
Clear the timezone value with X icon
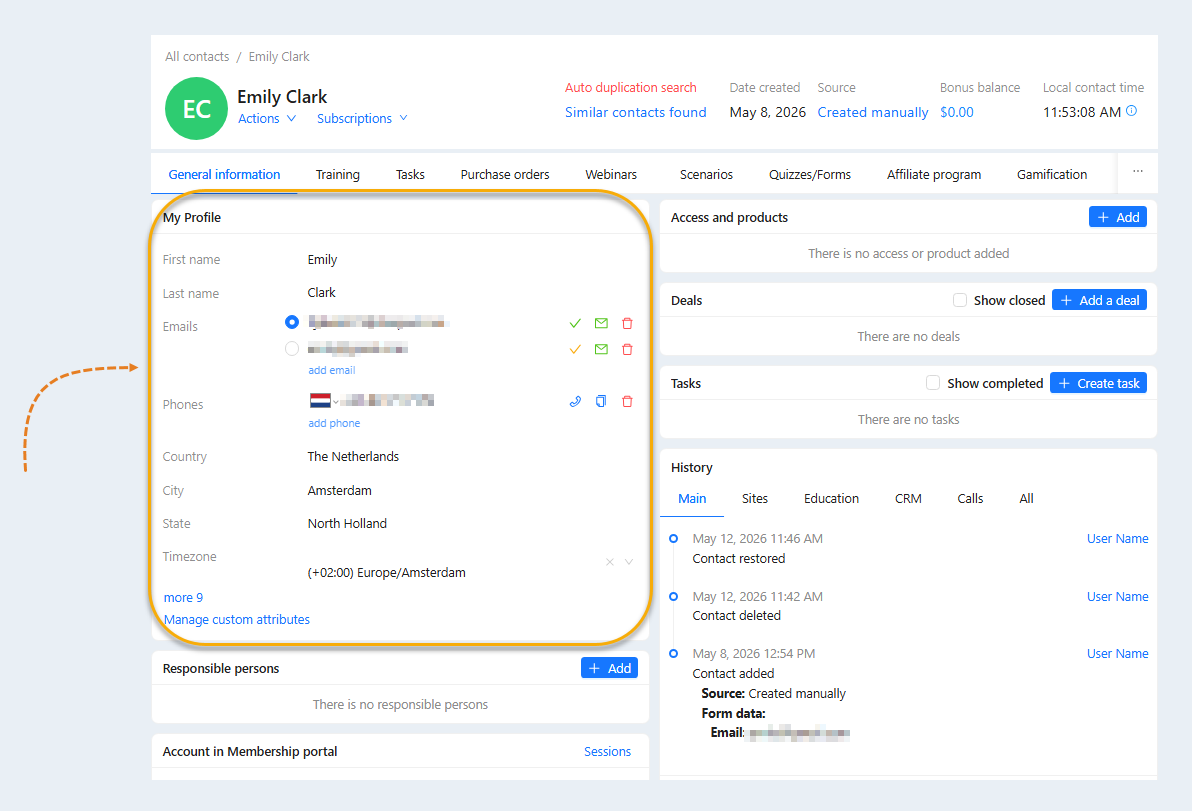coord(610,562)
